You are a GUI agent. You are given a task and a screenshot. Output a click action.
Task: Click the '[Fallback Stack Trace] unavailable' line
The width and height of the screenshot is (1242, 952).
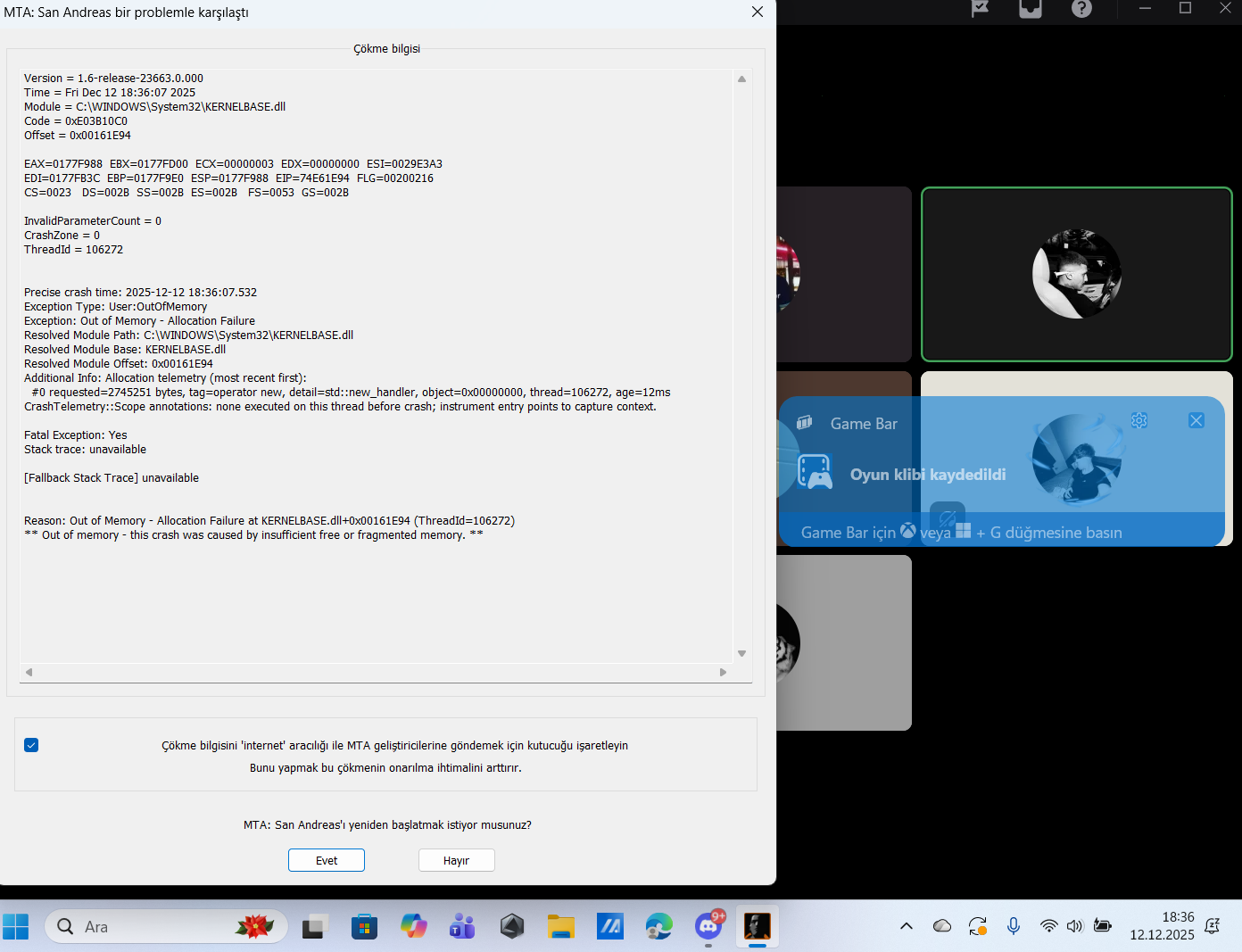click(x=112, y=478)
